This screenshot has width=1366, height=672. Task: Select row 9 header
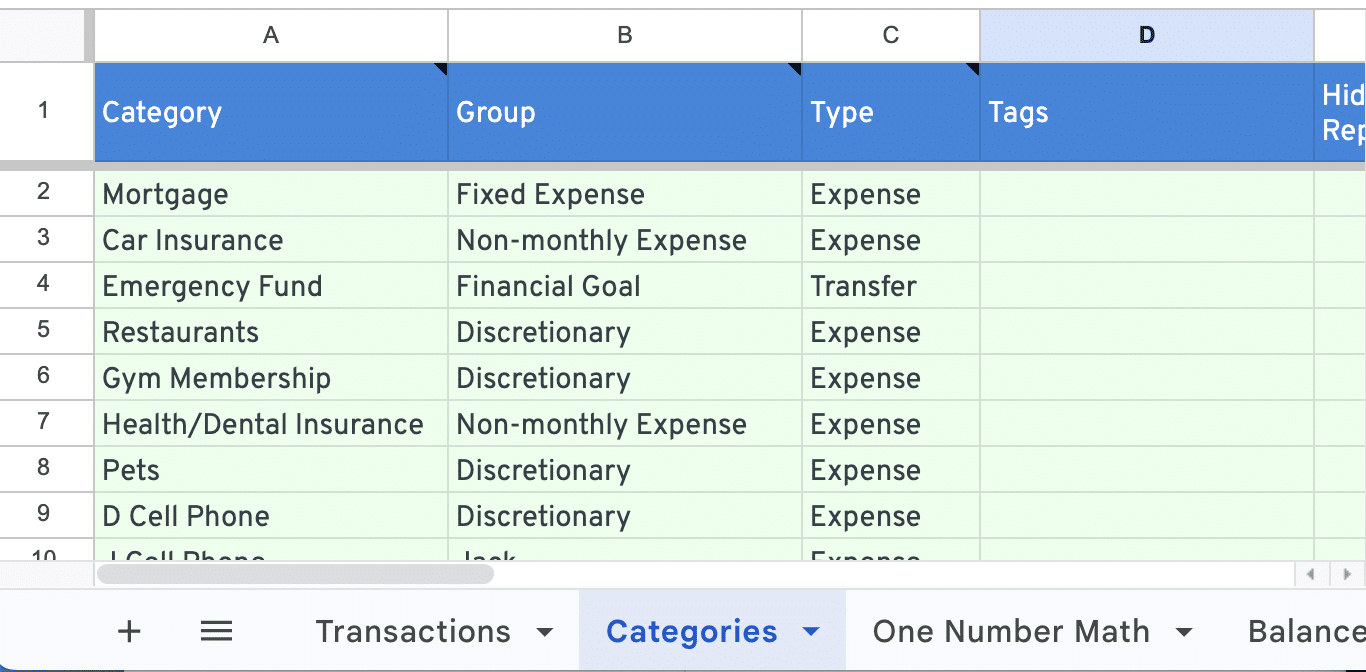pyautogui.click(x=44, y=515)
